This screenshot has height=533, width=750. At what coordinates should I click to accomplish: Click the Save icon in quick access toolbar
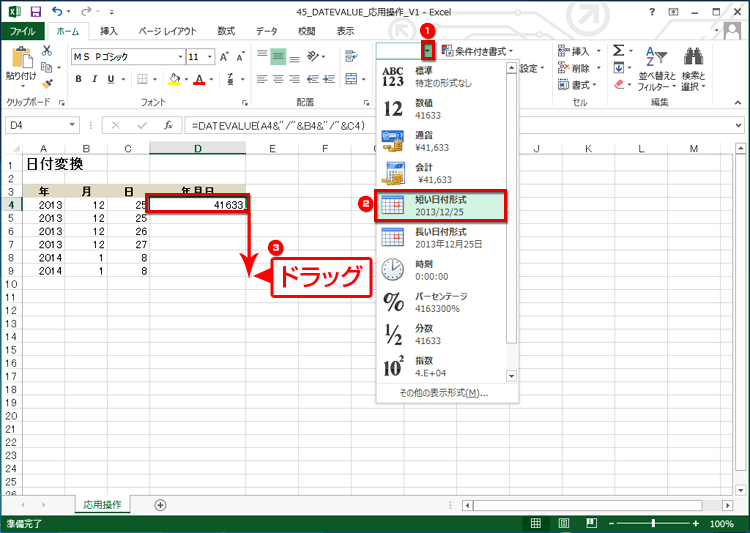pos(35,11)
